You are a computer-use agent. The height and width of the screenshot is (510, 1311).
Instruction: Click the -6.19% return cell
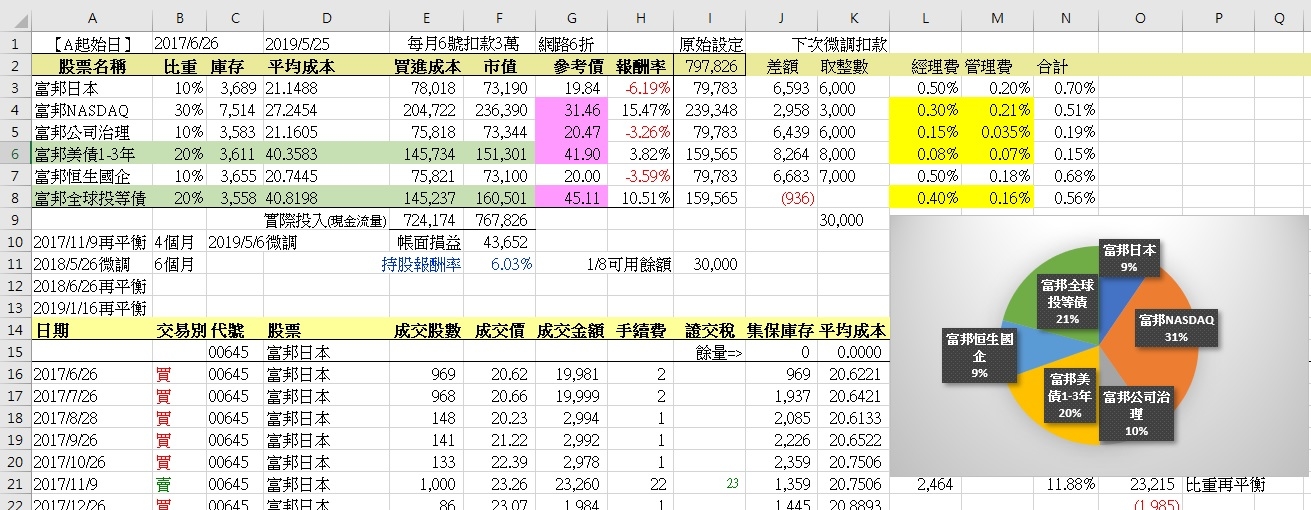[640, 88]
